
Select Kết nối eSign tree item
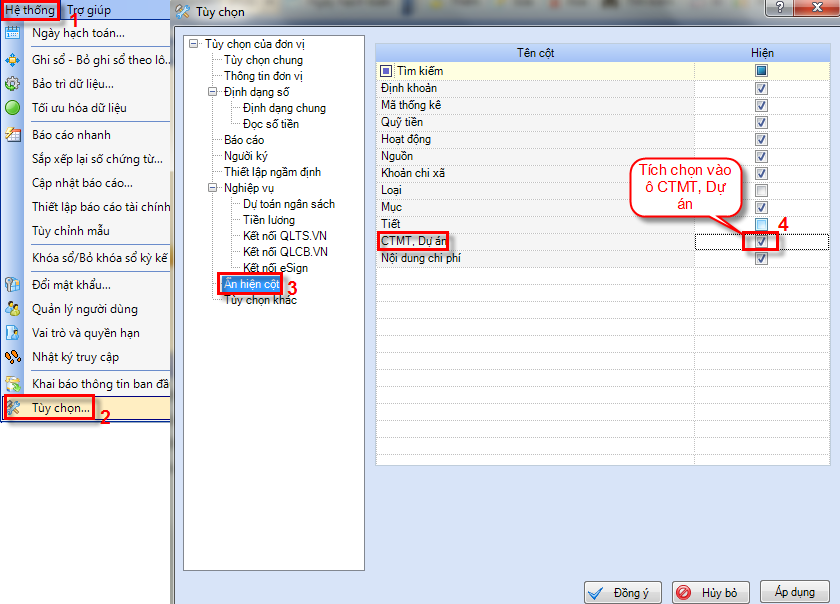275,268
